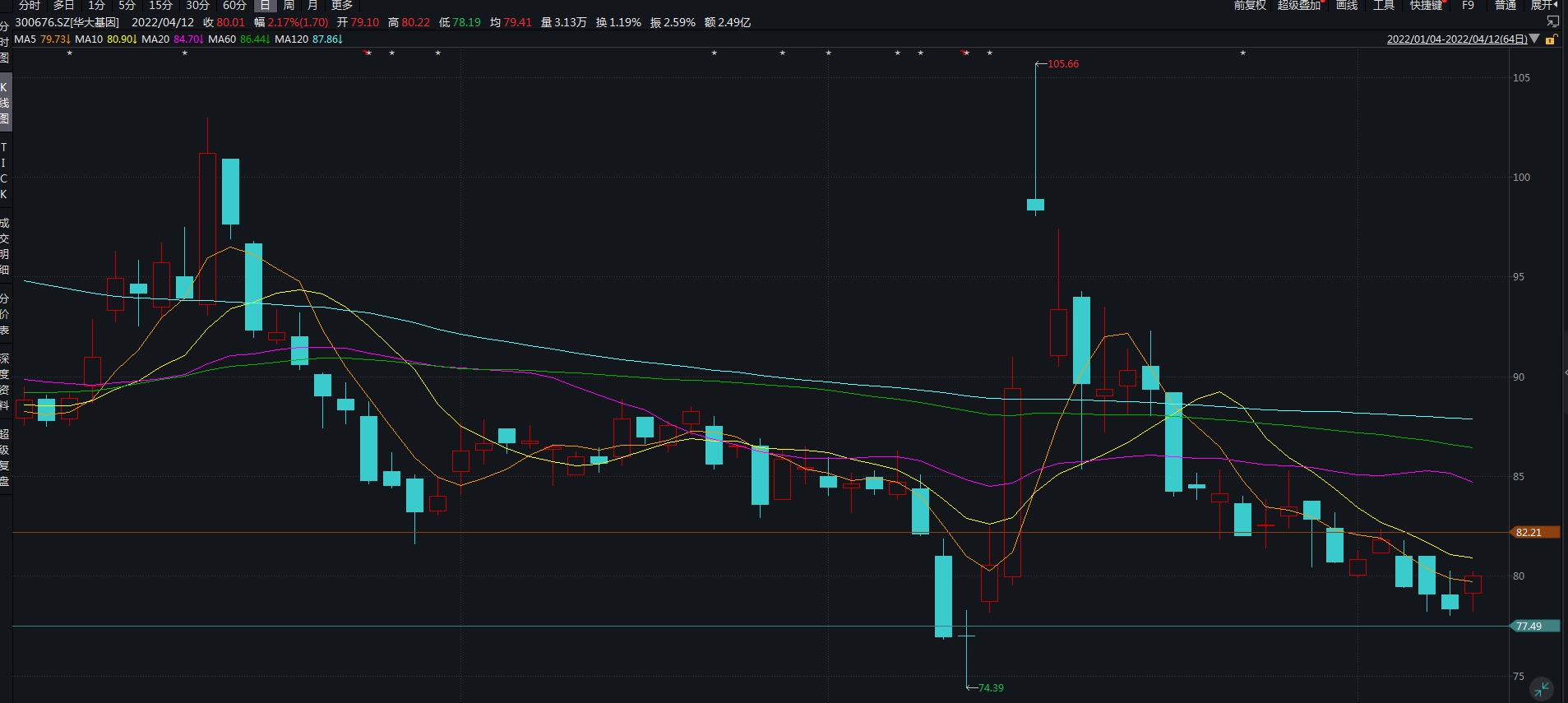Select the 15分 minute period

pos(160,5)
